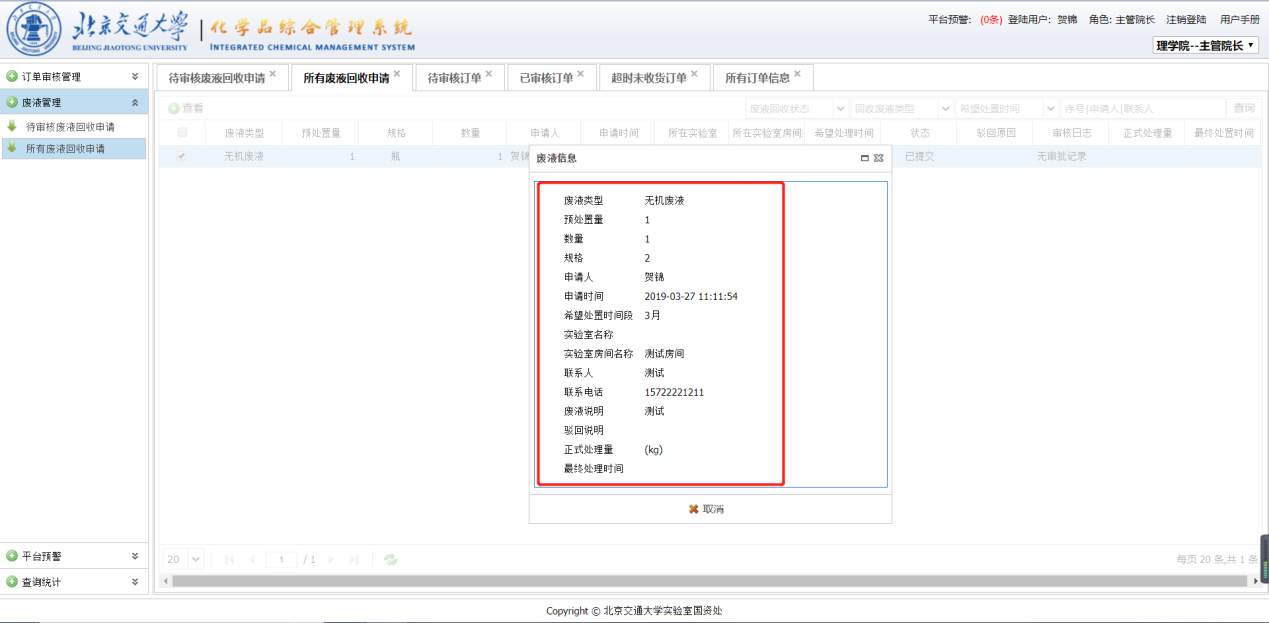Collapse the 废液管理 sidebar section

click(135, 102)
